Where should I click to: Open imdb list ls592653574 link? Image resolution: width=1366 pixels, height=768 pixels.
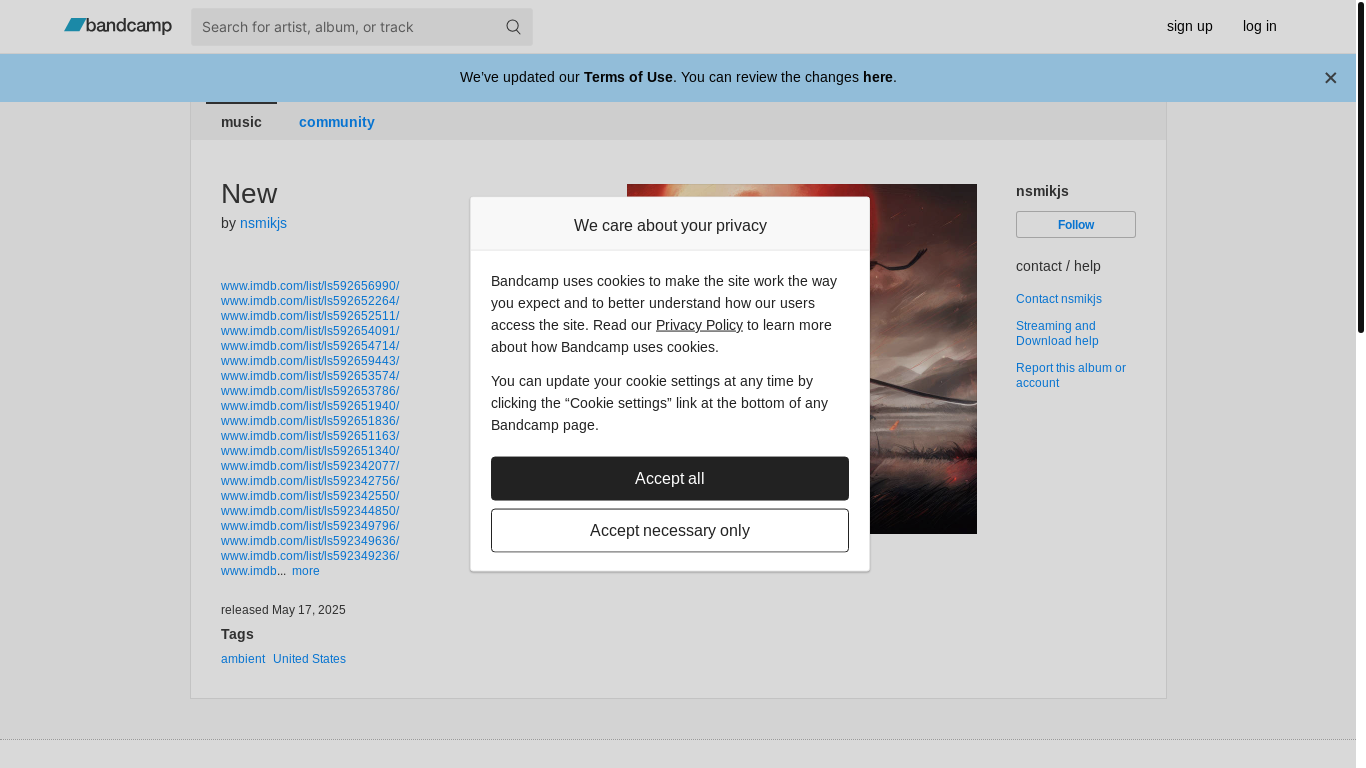point(310,376)
